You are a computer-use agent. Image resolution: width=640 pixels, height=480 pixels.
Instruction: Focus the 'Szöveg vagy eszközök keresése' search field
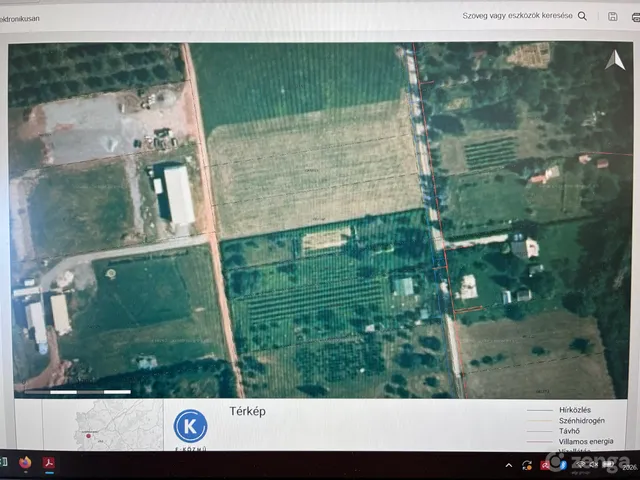point(517,16)
